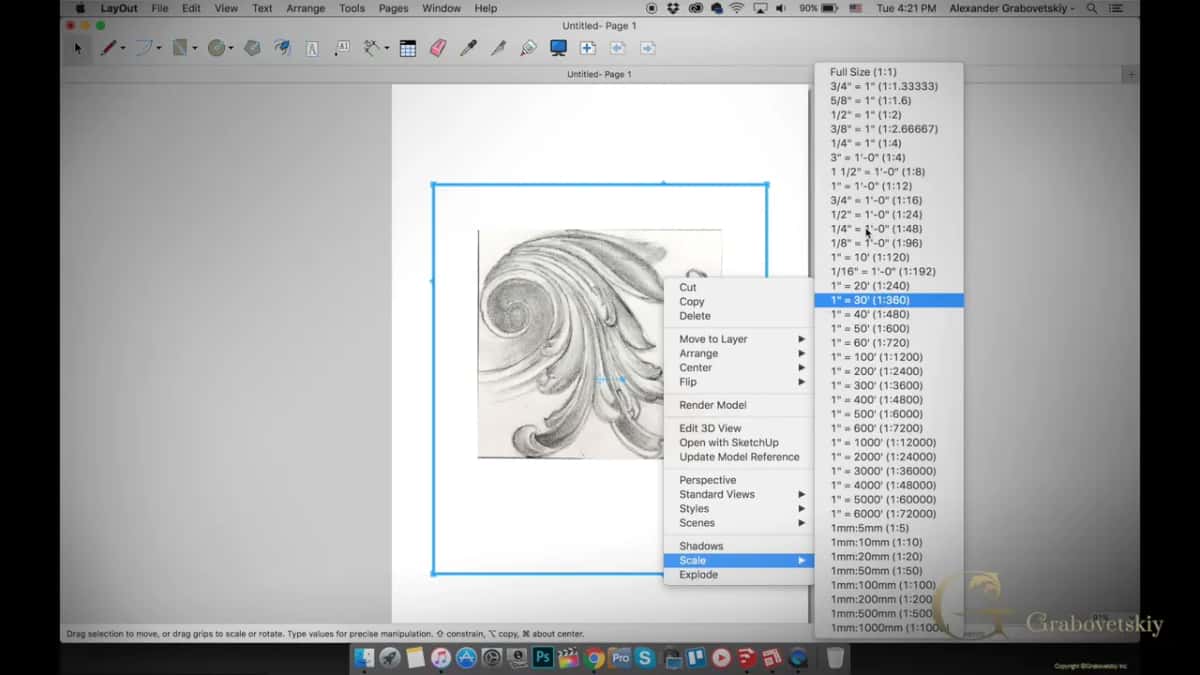Expand the Move to Layer submenu
The width and height of the screenshot is (1200, 675).
739,339
